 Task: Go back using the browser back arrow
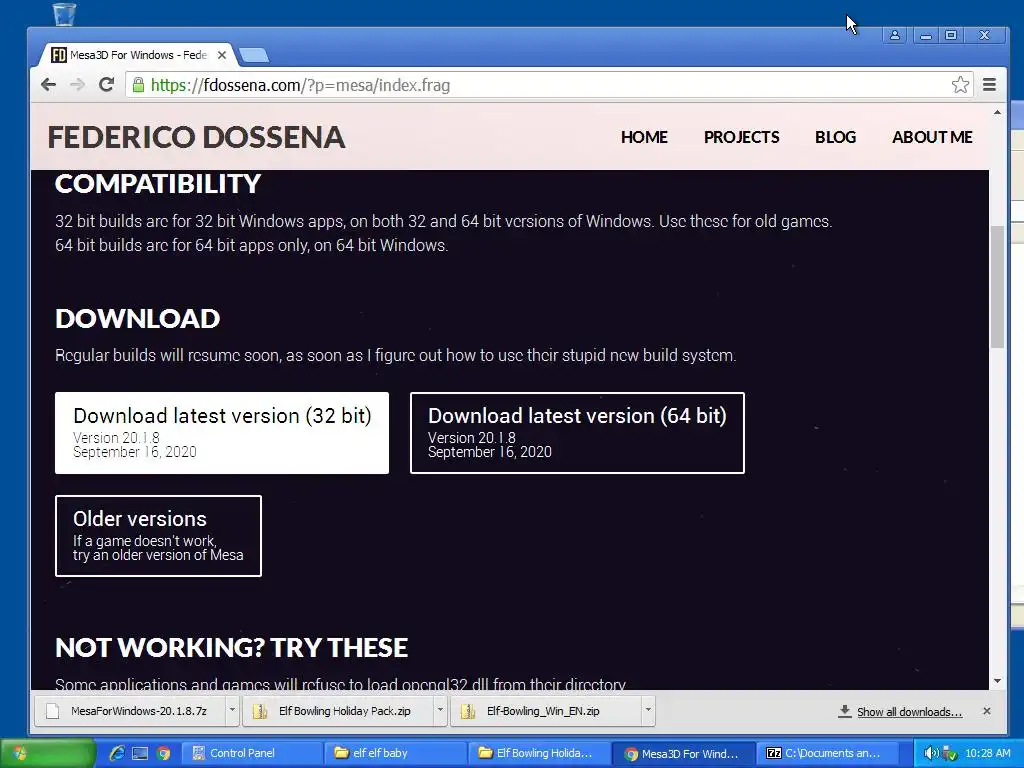[x=48, y=85]
